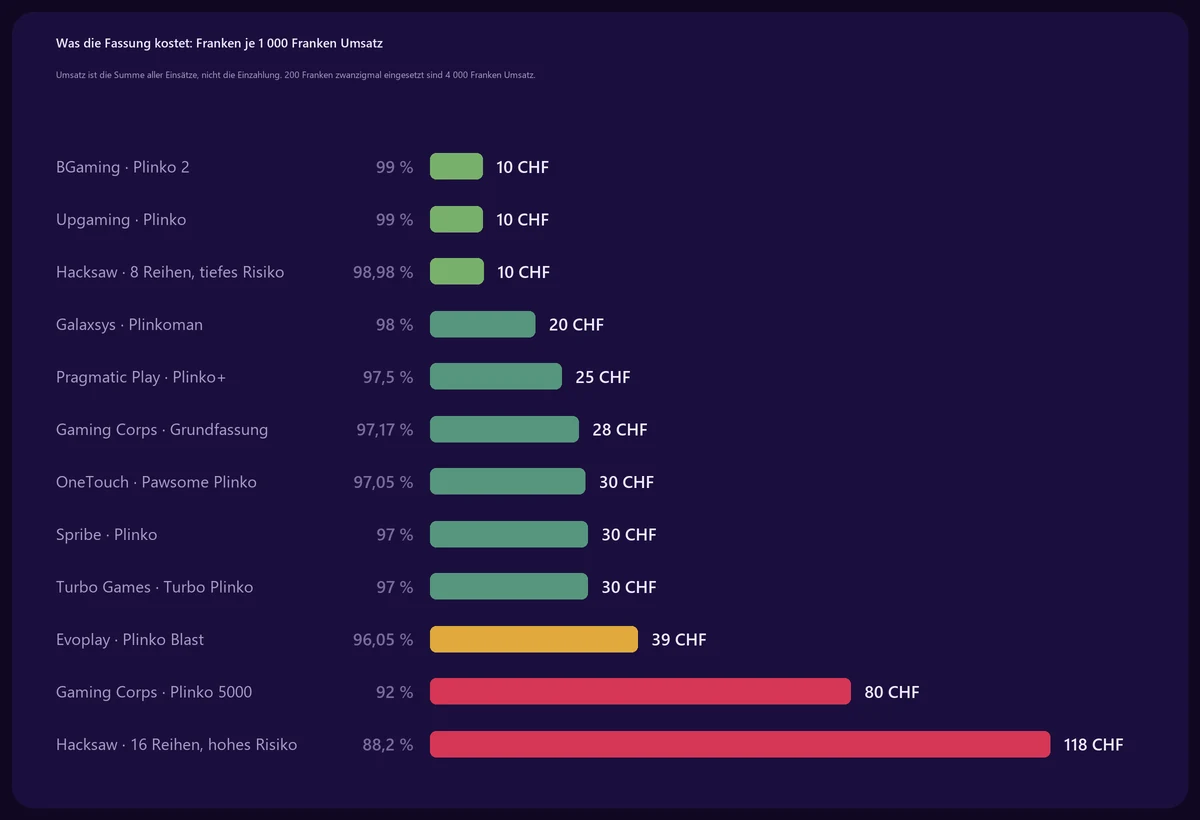Click "Gaming Corps · Plinko 5000" label
1200x820 pixels.
(x=154, y=692)
